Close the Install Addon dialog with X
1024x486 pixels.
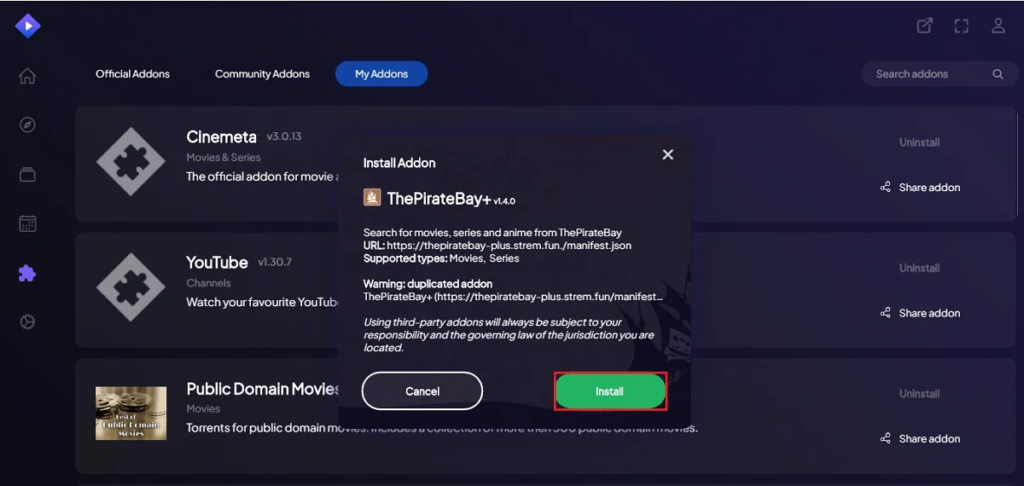click(667, 155)
